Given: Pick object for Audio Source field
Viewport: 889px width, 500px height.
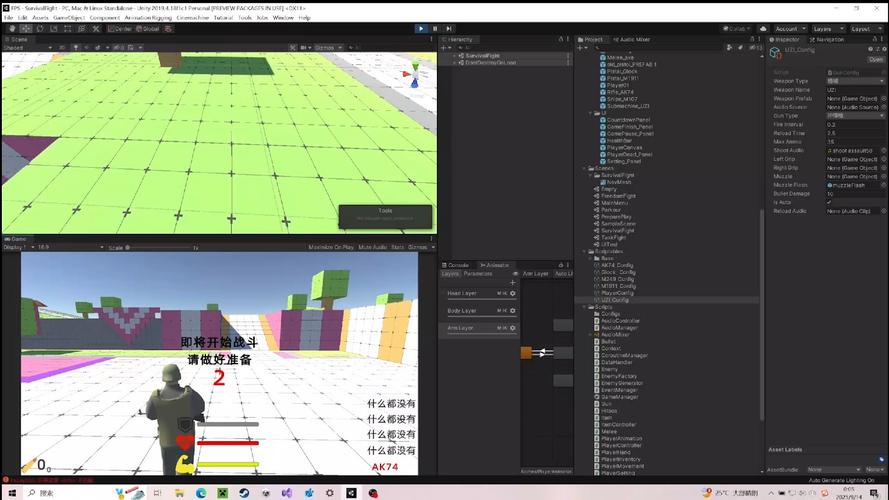Looking at the screenshot, I should [883, 107].
